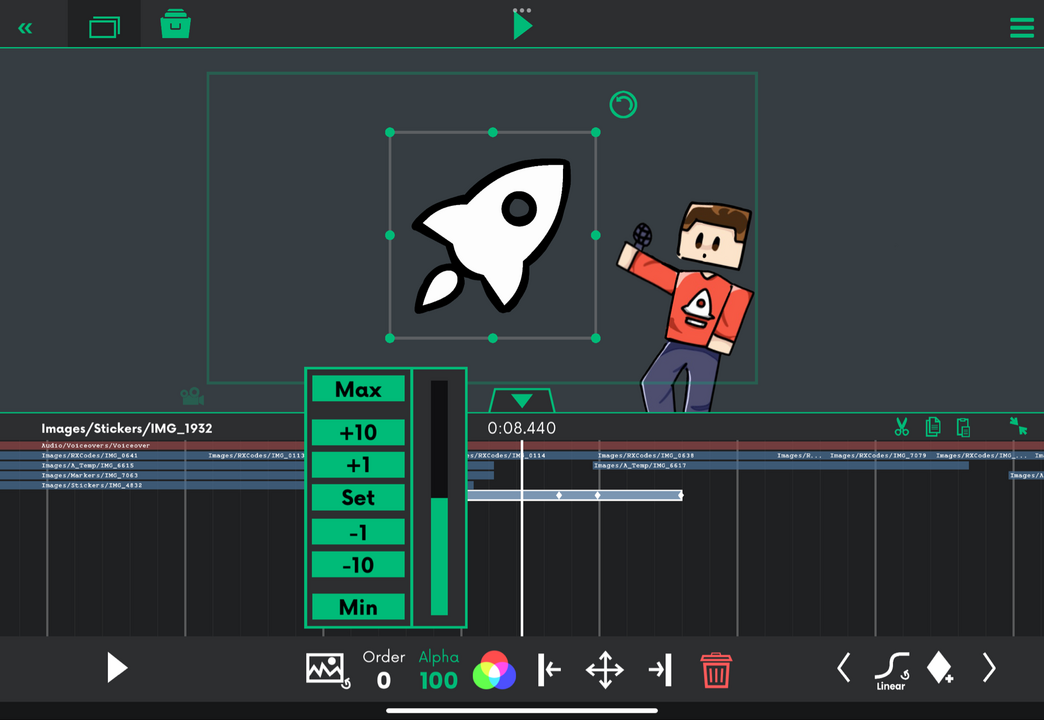This screenshot has width=1044, height=720.
Task: Shrink timeline with inward arrows icon
Action: click(x=1018, y=426)
